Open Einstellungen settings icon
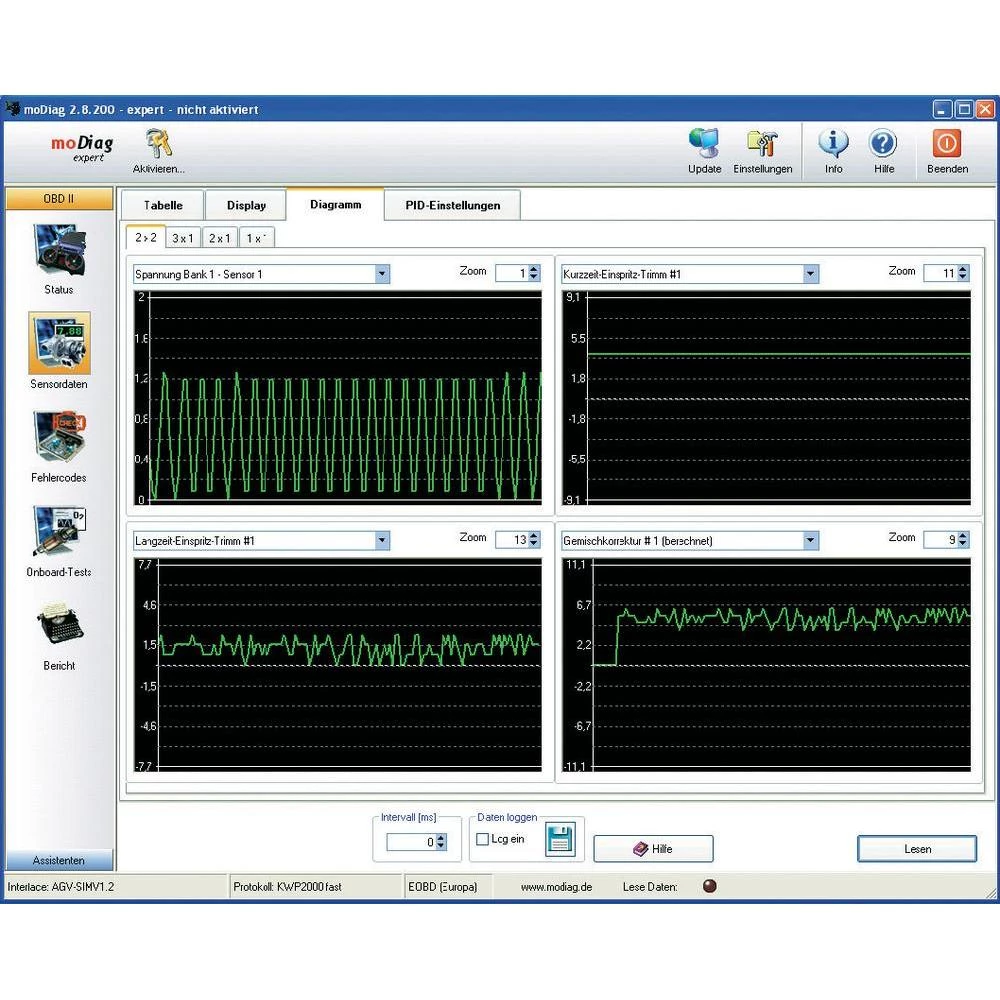 click(x=762, y=144)
